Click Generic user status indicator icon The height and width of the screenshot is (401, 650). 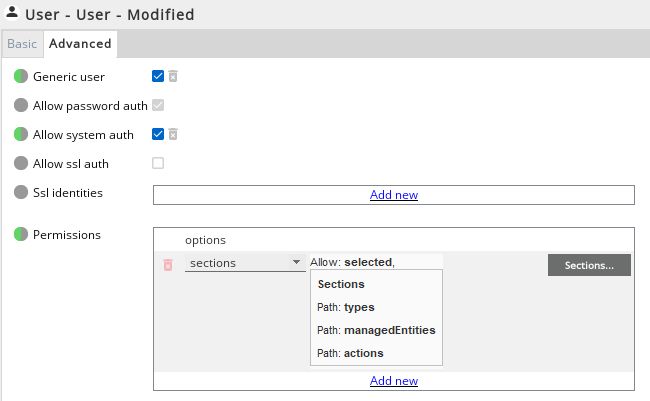(x=21, y=76)
